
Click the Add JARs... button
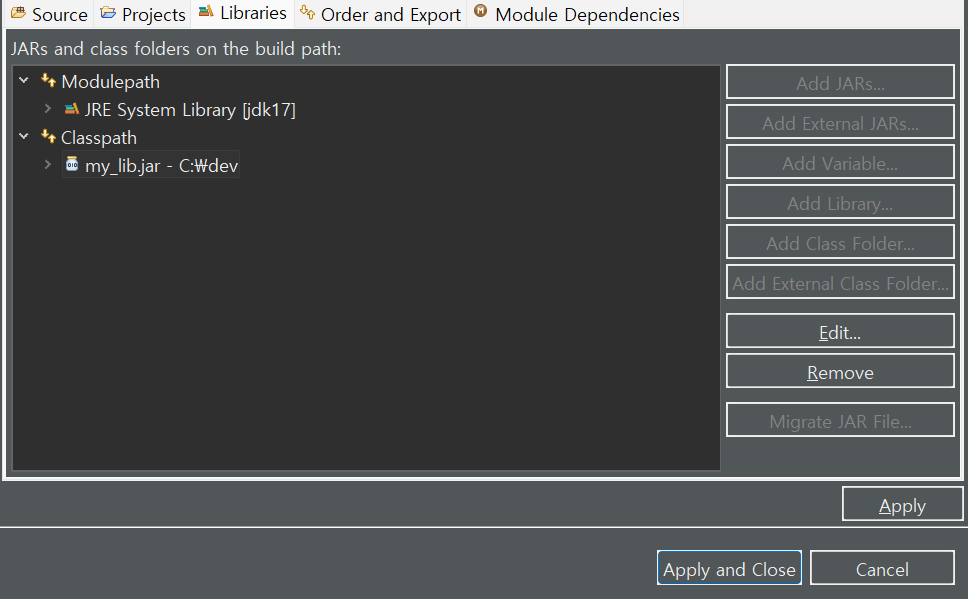pyautogui.click(x=840, y=82)
